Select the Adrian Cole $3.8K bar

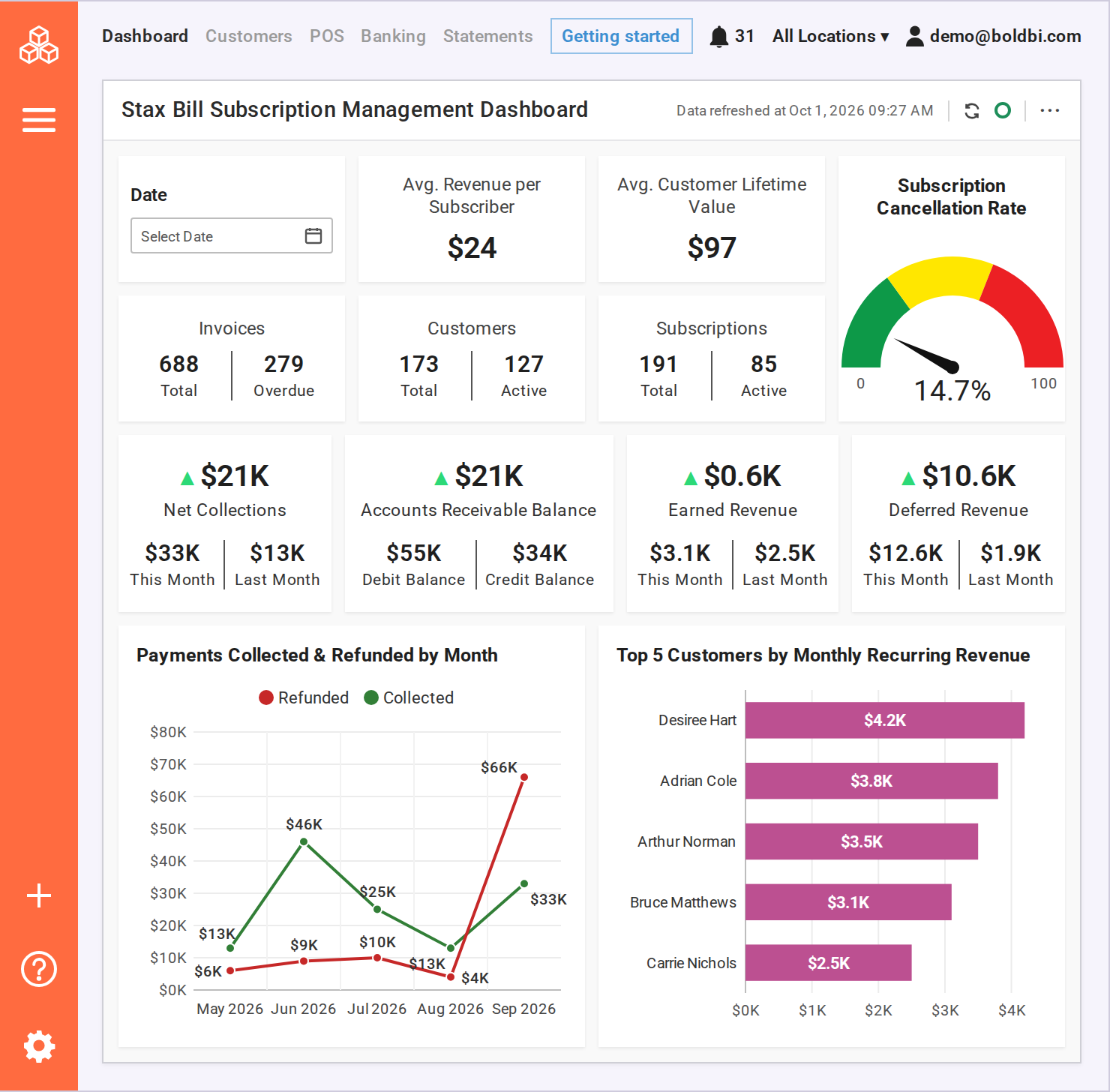point(871,781)
